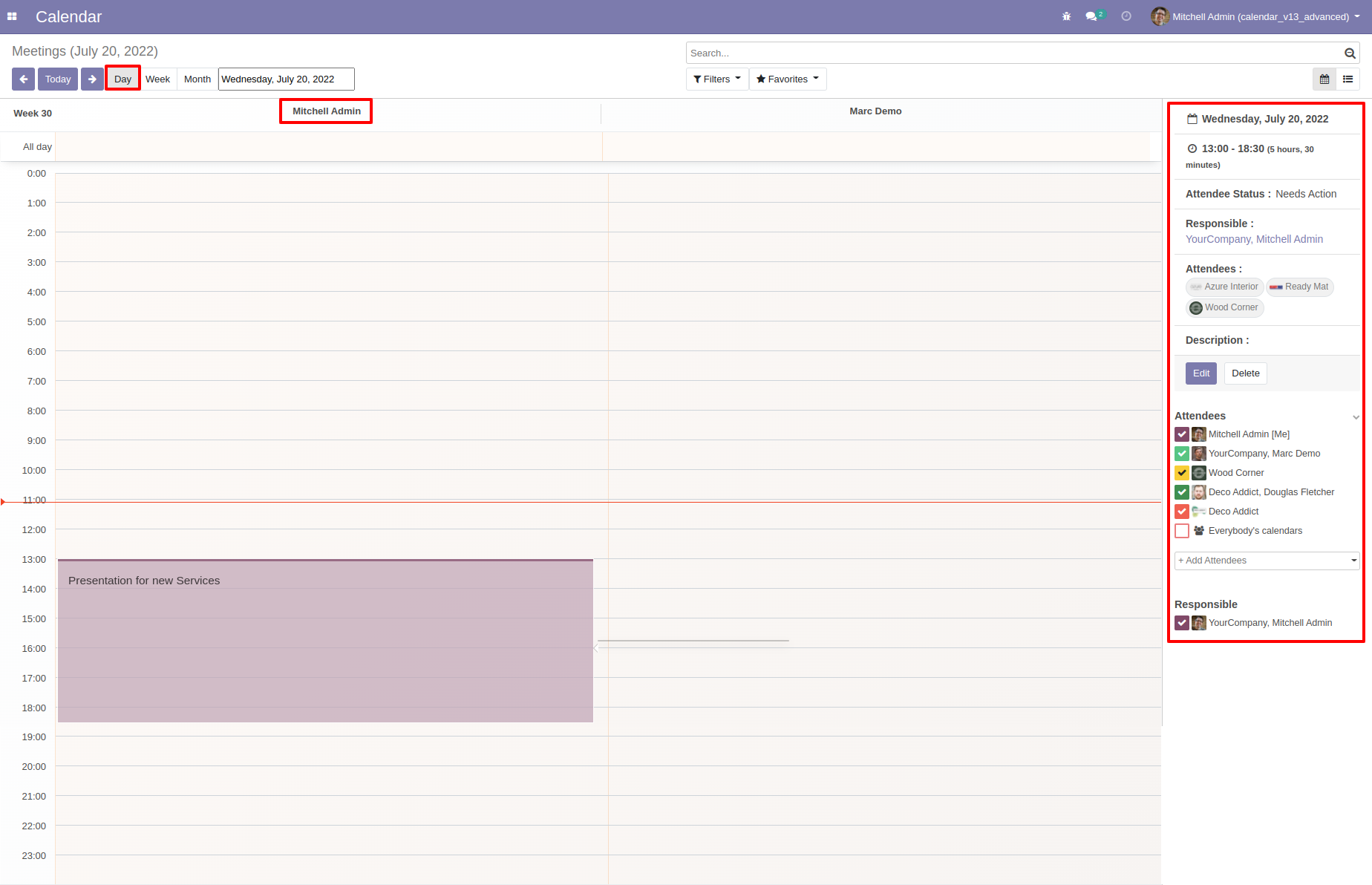Enable Everybody's calendars checkbox

click(x=1182, y=531)
